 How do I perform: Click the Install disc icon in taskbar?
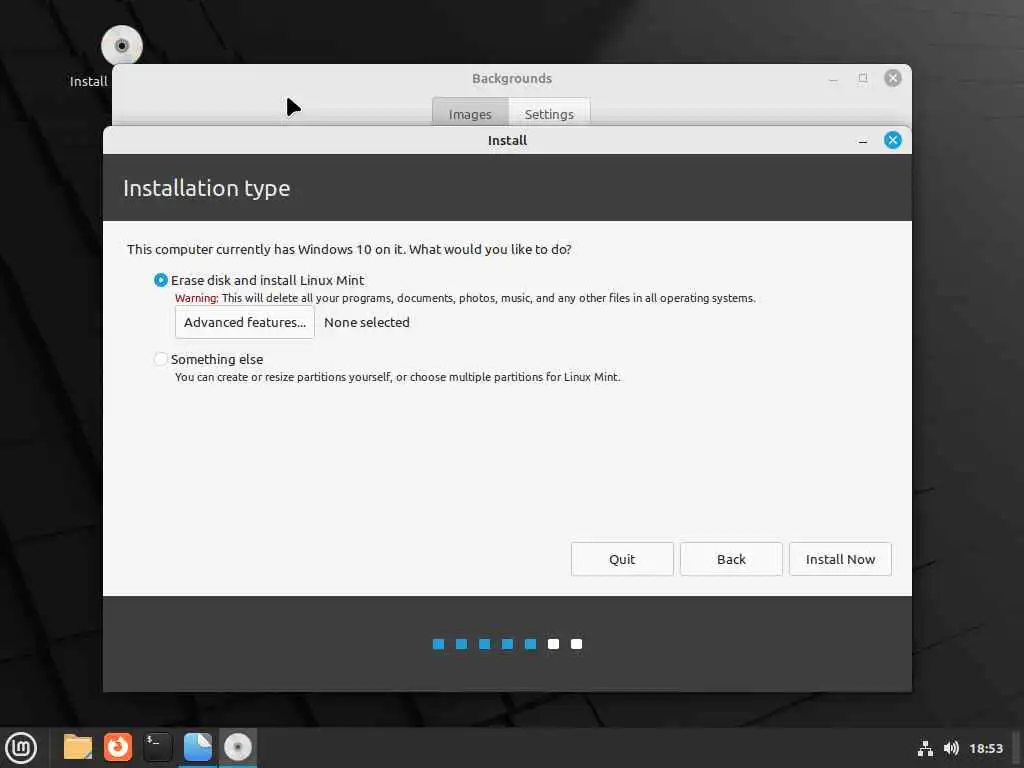[x=238, y=747]
